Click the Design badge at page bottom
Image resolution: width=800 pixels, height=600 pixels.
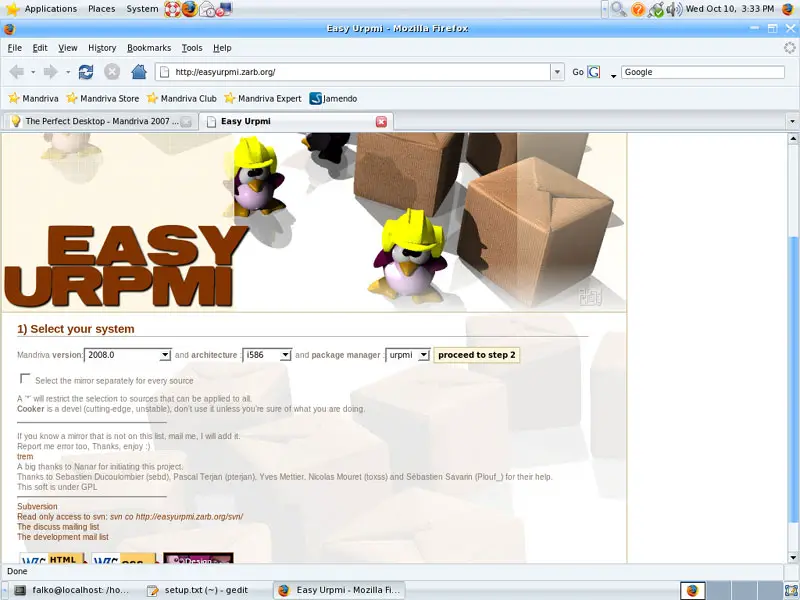tap(198, 558)
